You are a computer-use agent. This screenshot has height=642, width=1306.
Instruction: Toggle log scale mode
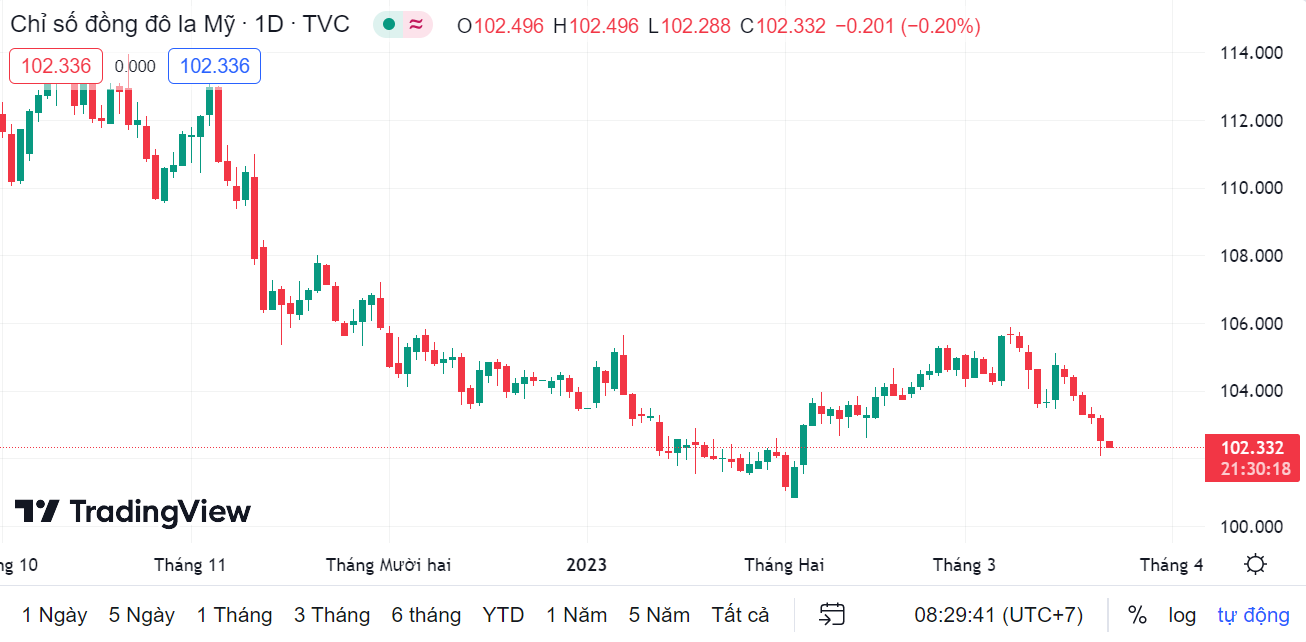coord(1182,614)
